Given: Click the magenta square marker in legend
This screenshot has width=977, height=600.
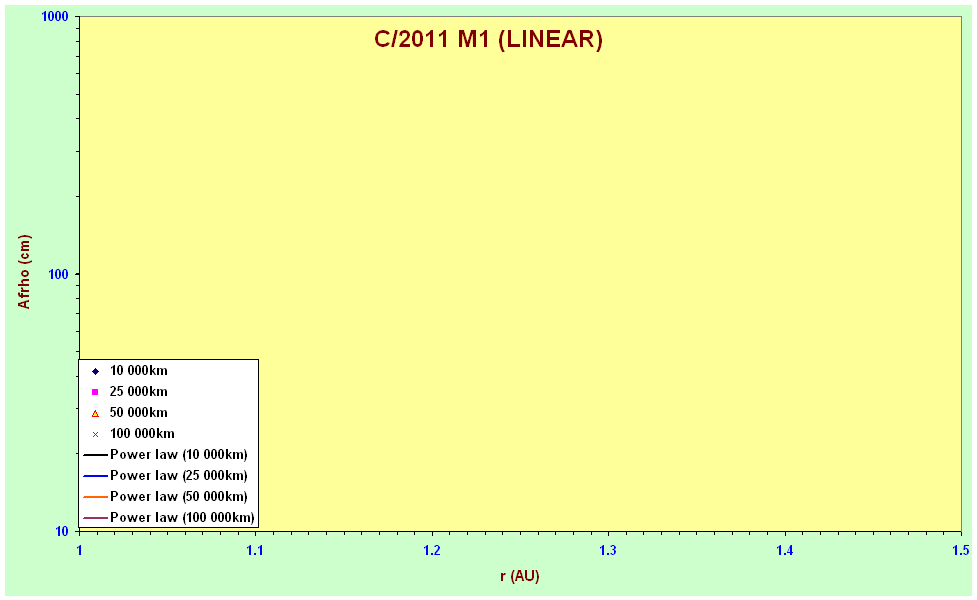Looking at the screenshot, I should (95, 392).
